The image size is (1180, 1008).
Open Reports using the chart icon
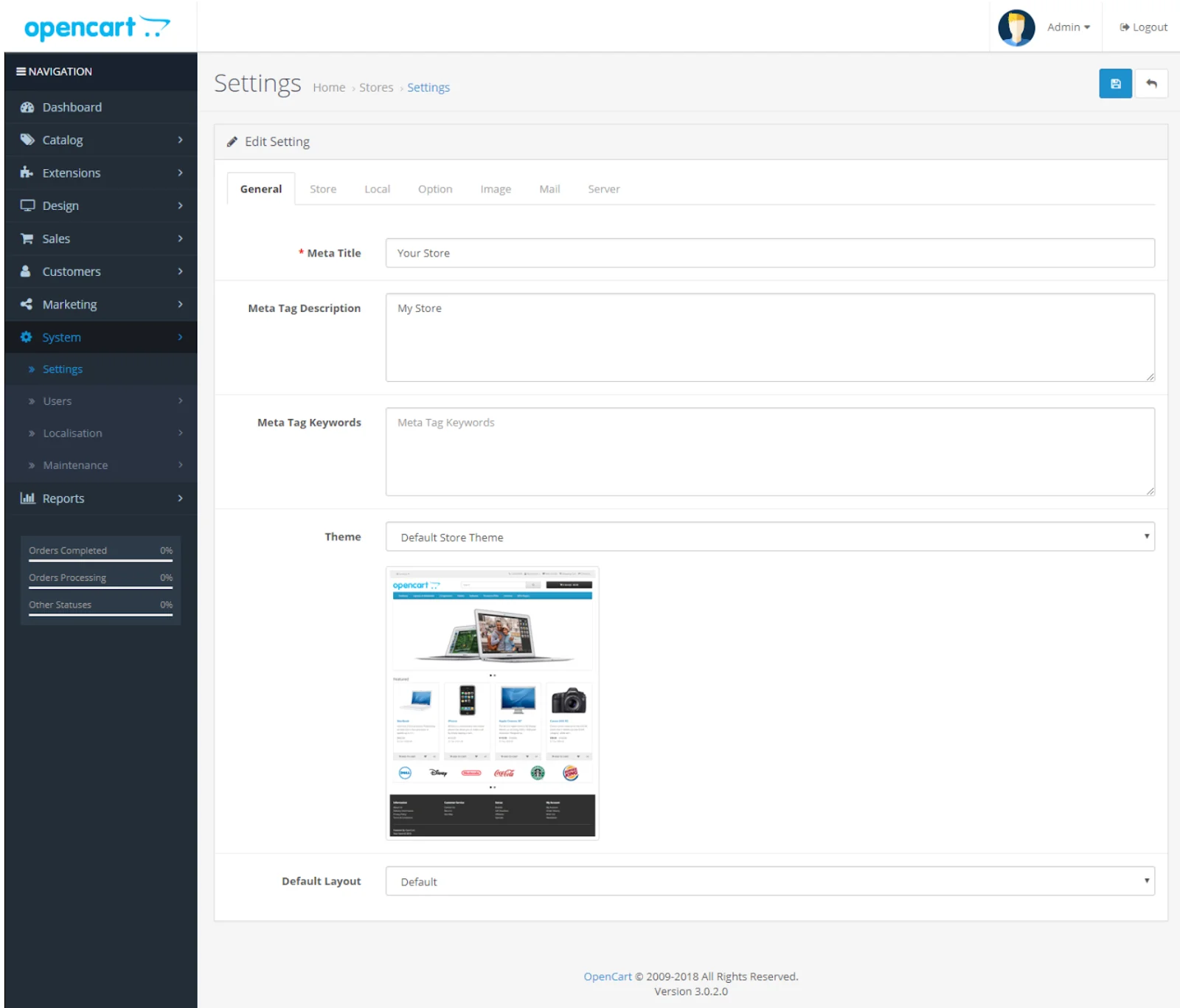[x=27, y=498]
